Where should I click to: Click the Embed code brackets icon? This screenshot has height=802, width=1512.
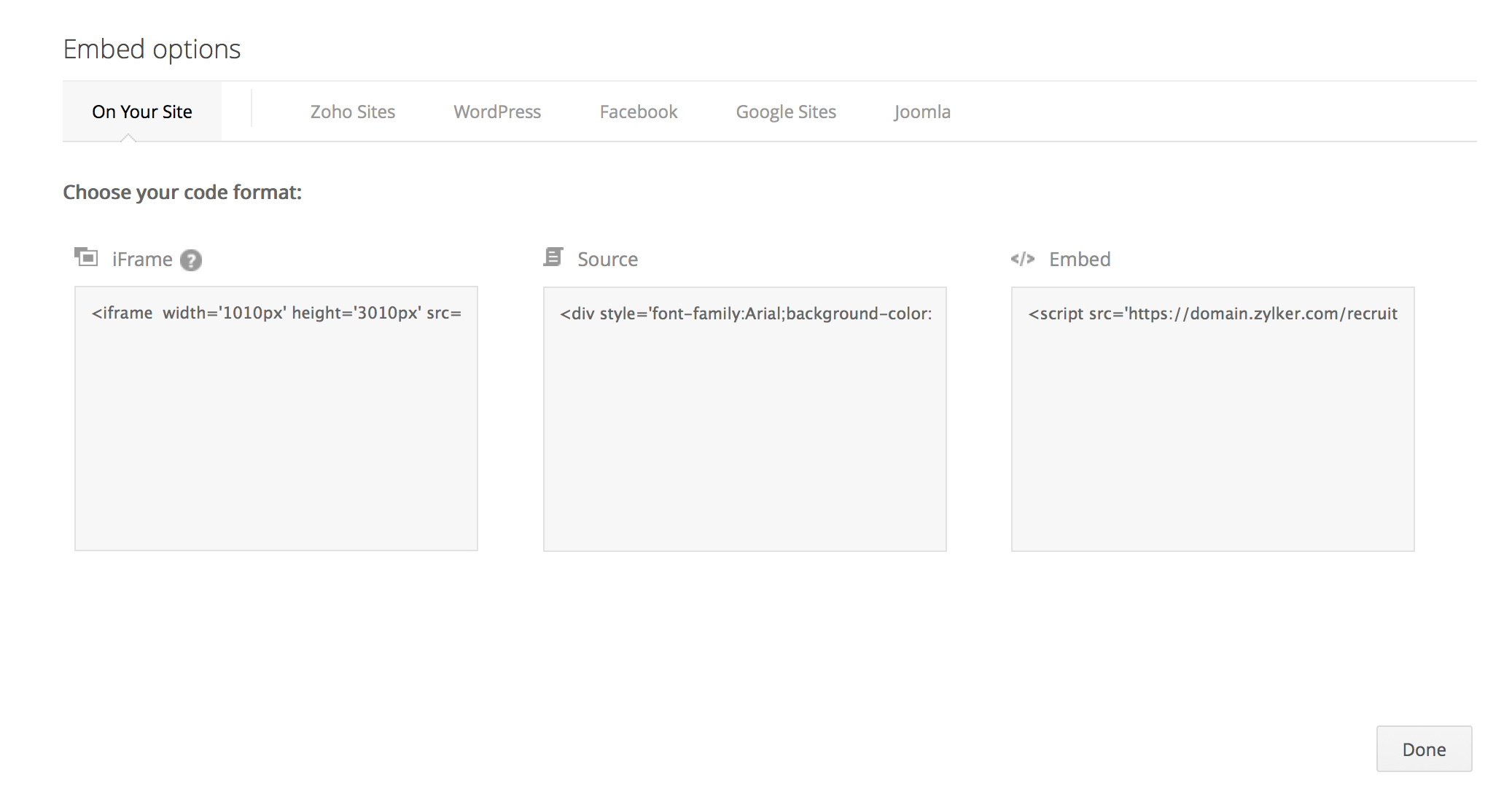pos(1022,259)
